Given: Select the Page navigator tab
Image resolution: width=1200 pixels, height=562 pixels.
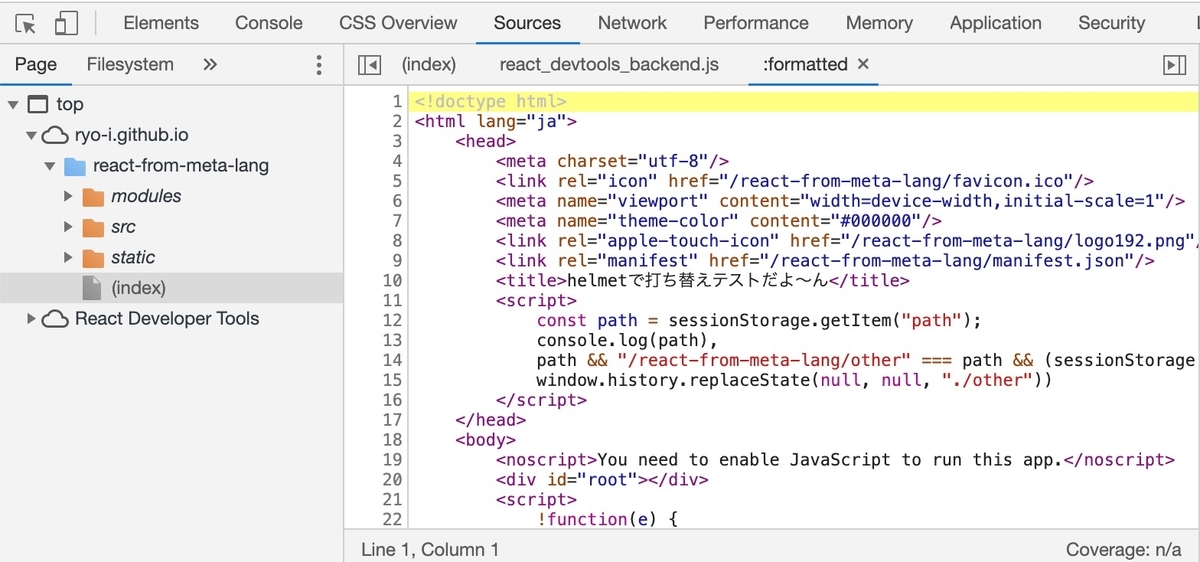Looking at the screenshot, I should pos(36,65).
